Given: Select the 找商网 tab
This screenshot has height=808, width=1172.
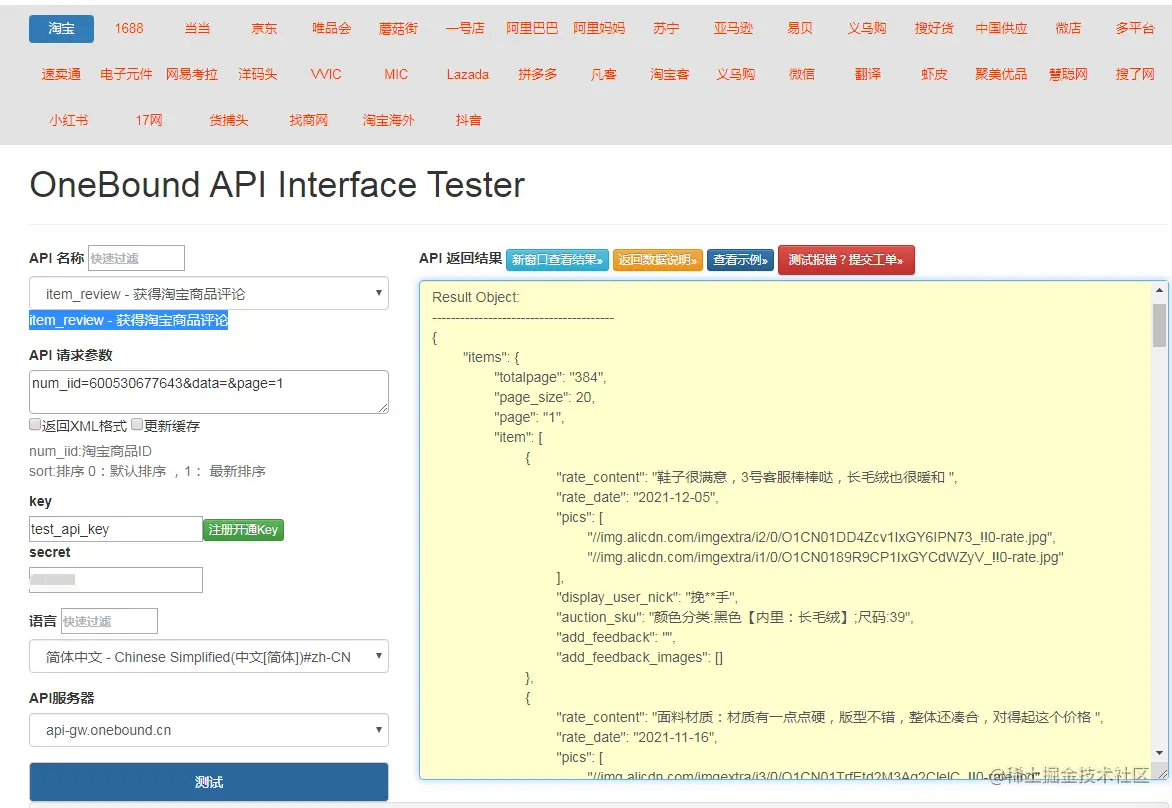Looking at the screenshot, I should click(309, 120).
